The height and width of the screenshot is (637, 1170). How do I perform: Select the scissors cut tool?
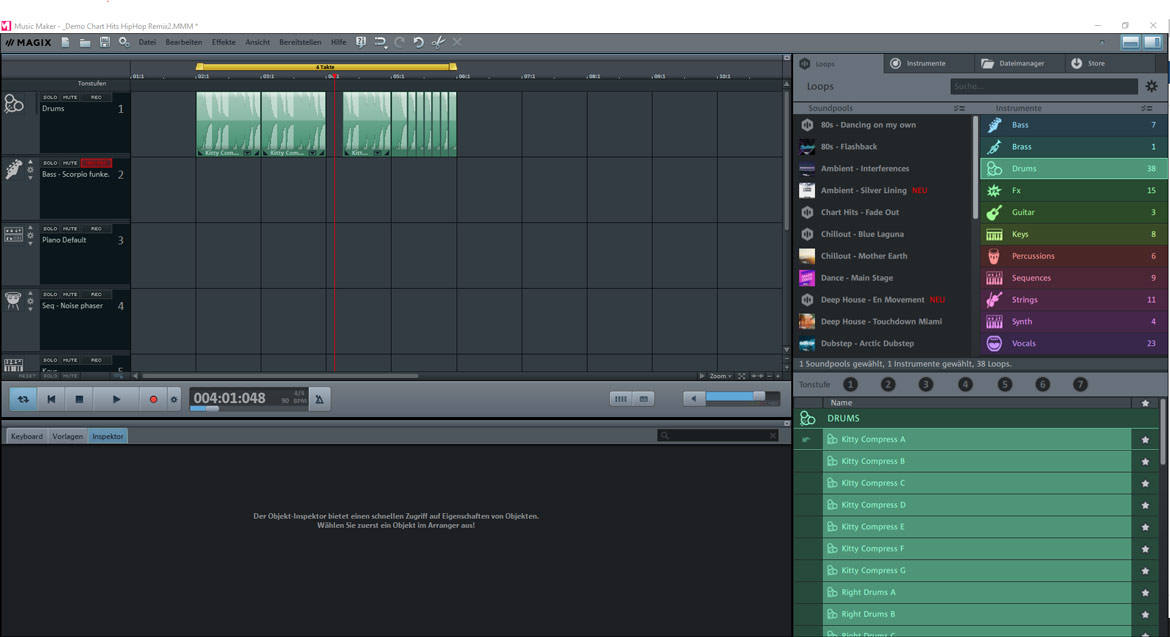(438, 43)
